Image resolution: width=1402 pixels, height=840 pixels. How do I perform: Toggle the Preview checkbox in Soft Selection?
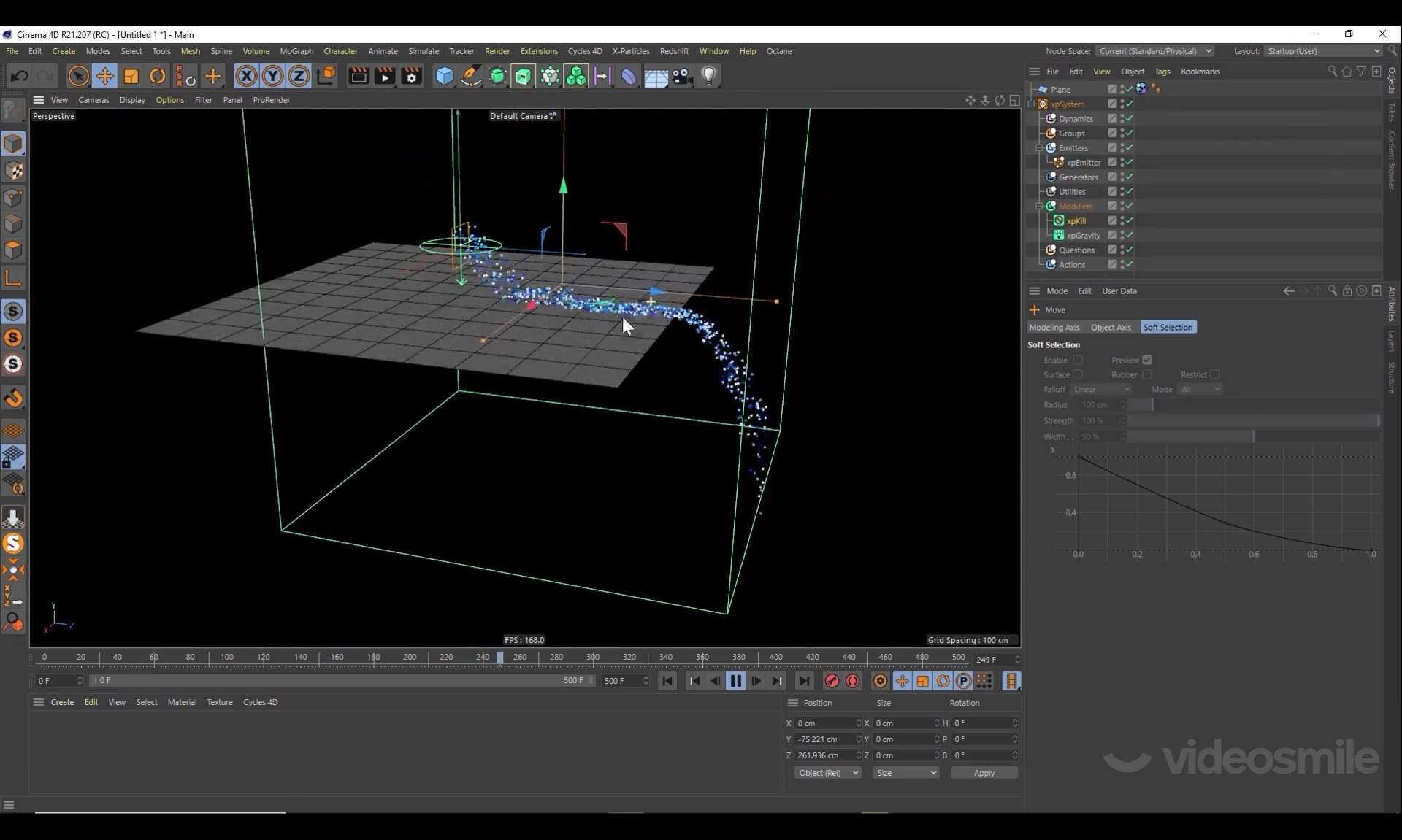point(1147,360)
